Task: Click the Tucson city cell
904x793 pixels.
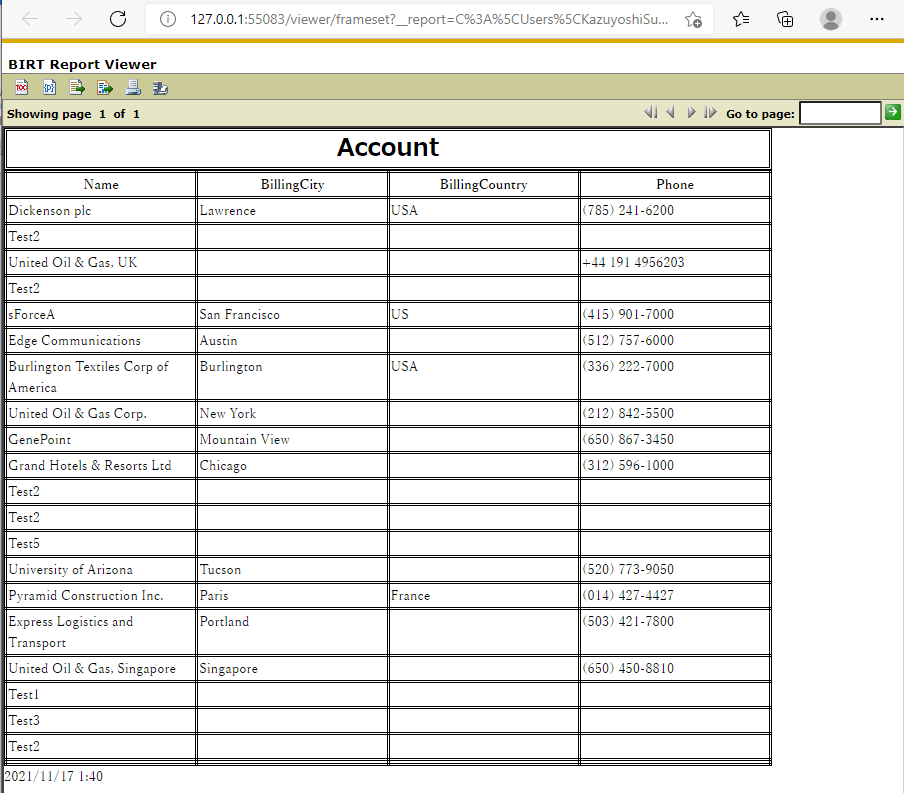Action: click(x=292, y=569)
